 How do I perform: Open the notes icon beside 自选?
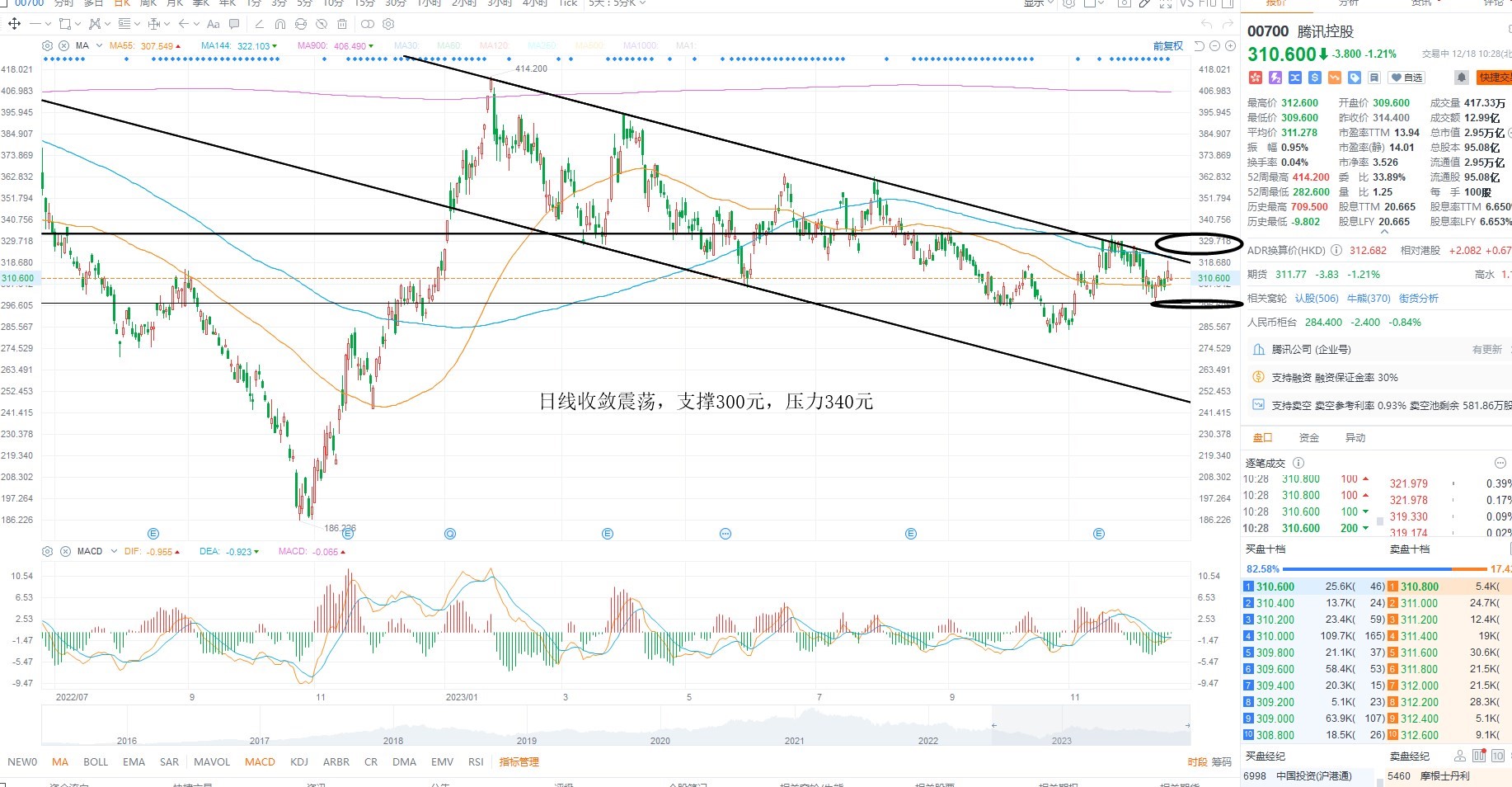tap(1374, 78)
